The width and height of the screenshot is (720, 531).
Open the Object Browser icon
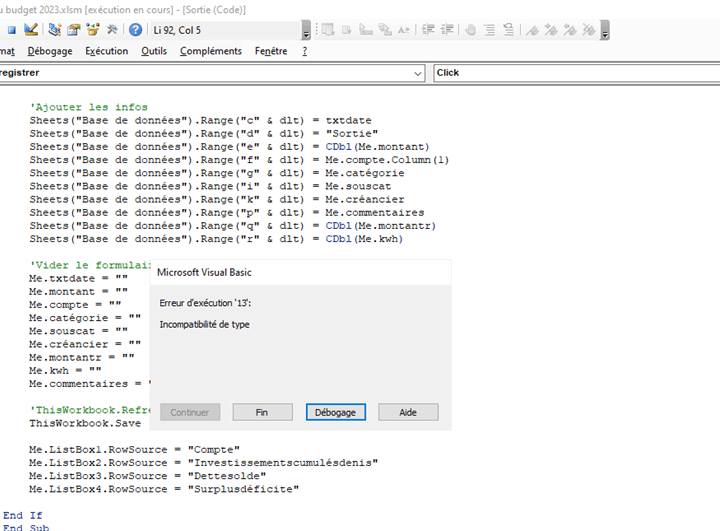coord(93,30)
